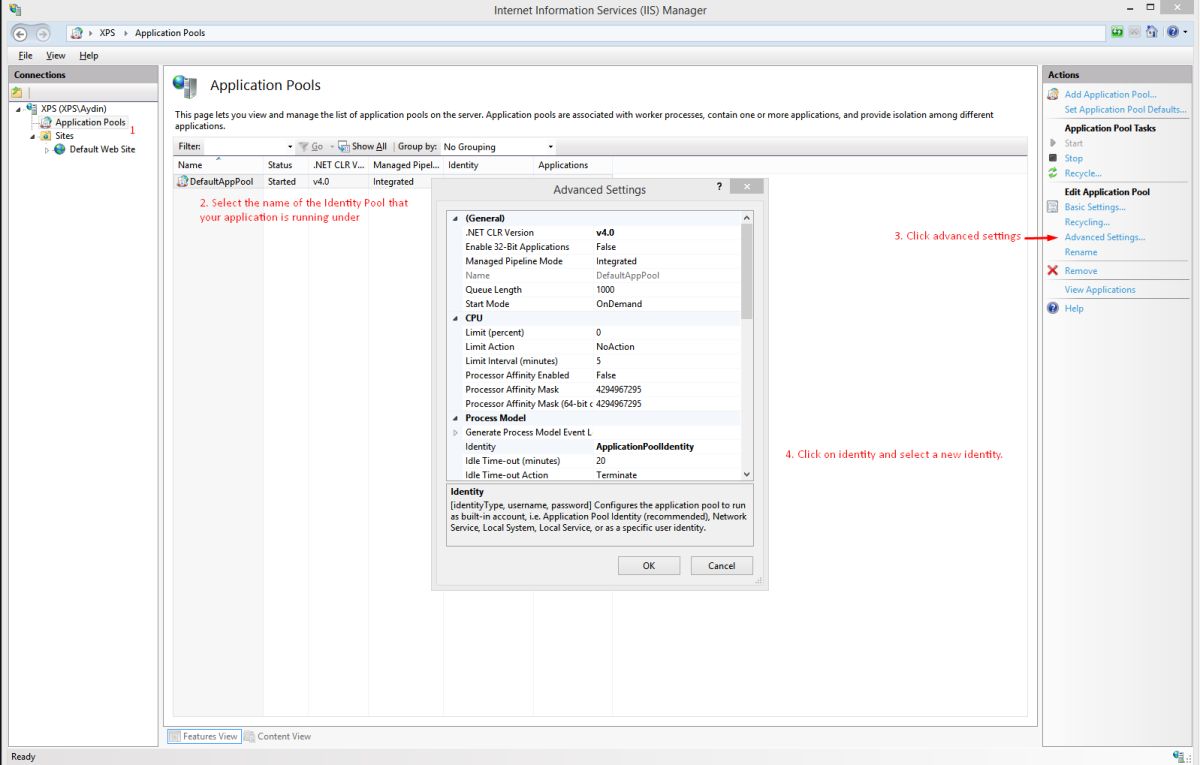
Task: Open the help icon dropdown arrow
Action: (1186, 33)
